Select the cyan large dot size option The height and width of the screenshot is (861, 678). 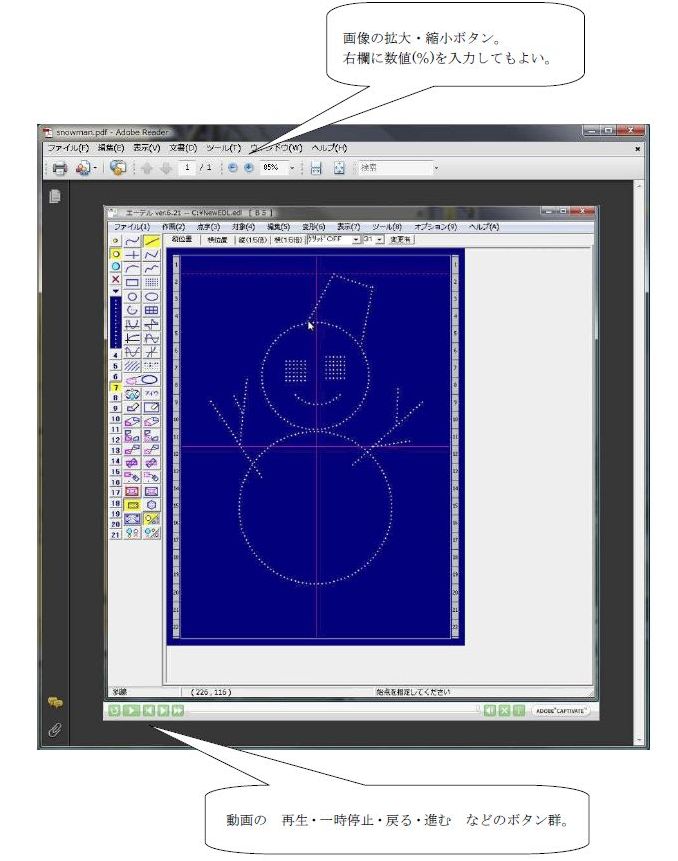tap(115, 267)
